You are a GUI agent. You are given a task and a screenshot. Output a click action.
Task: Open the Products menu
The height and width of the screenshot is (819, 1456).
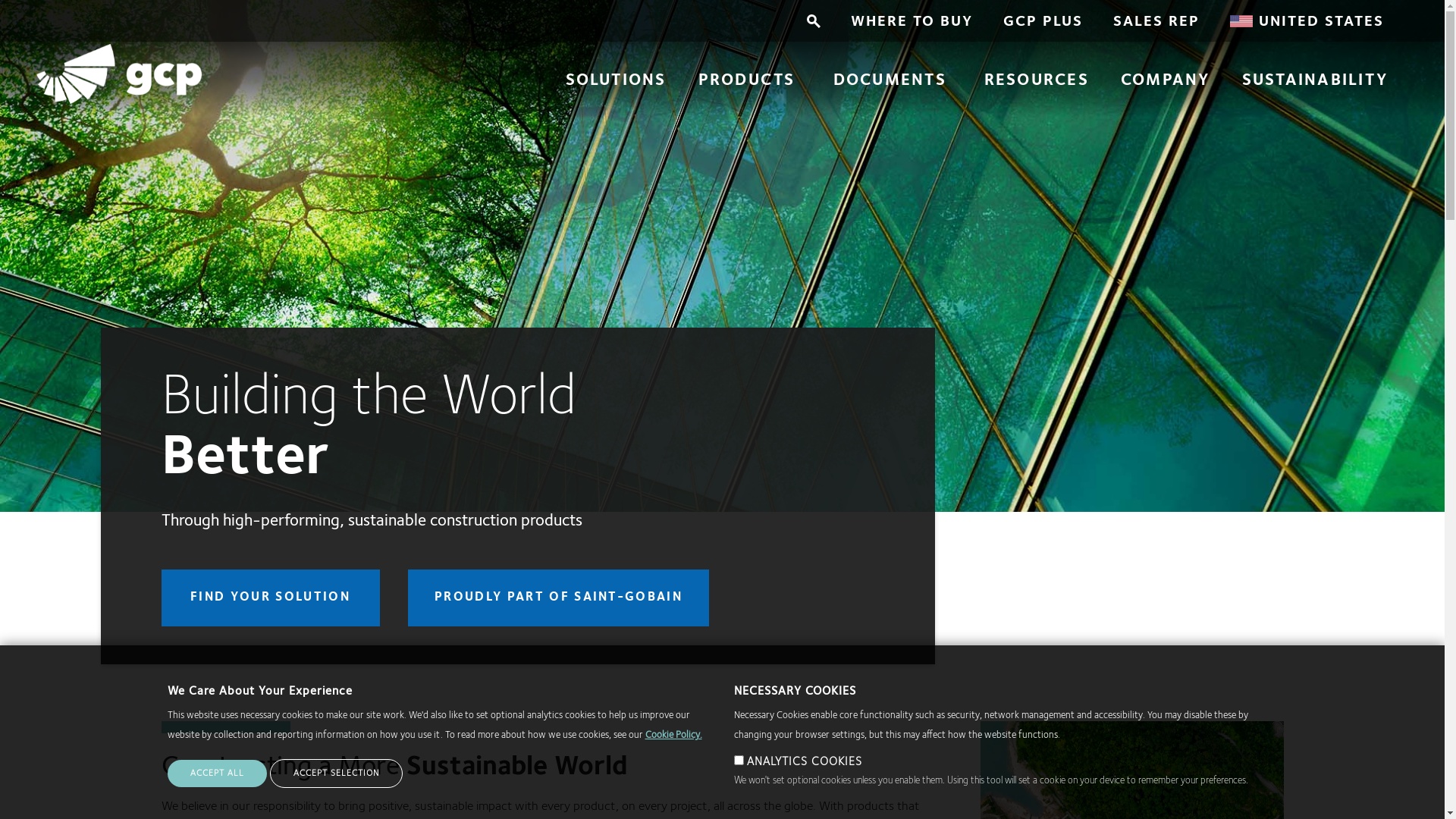coord(746,80)
